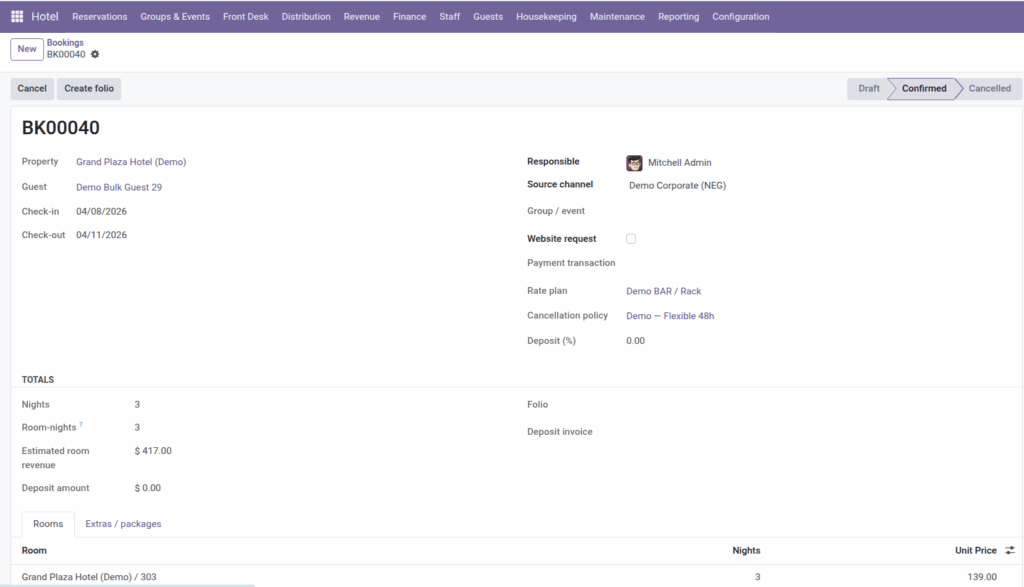Open the Grand Plaza Hotel (Demo) property link
The image size is (1024, 587).
(x=131, y=162)
